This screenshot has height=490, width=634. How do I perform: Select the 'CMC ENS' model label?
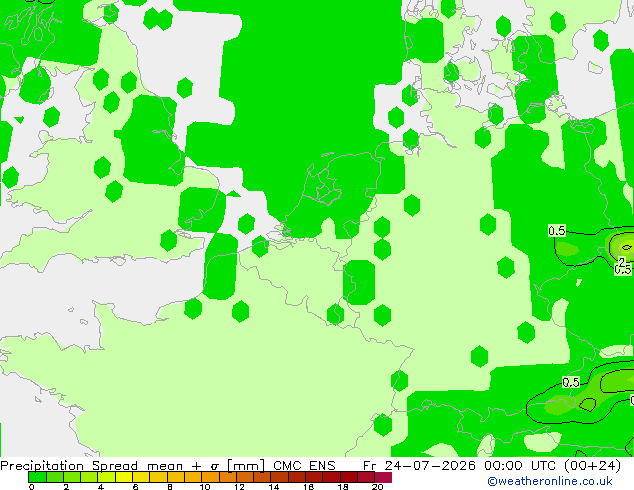tap(304, 466)
